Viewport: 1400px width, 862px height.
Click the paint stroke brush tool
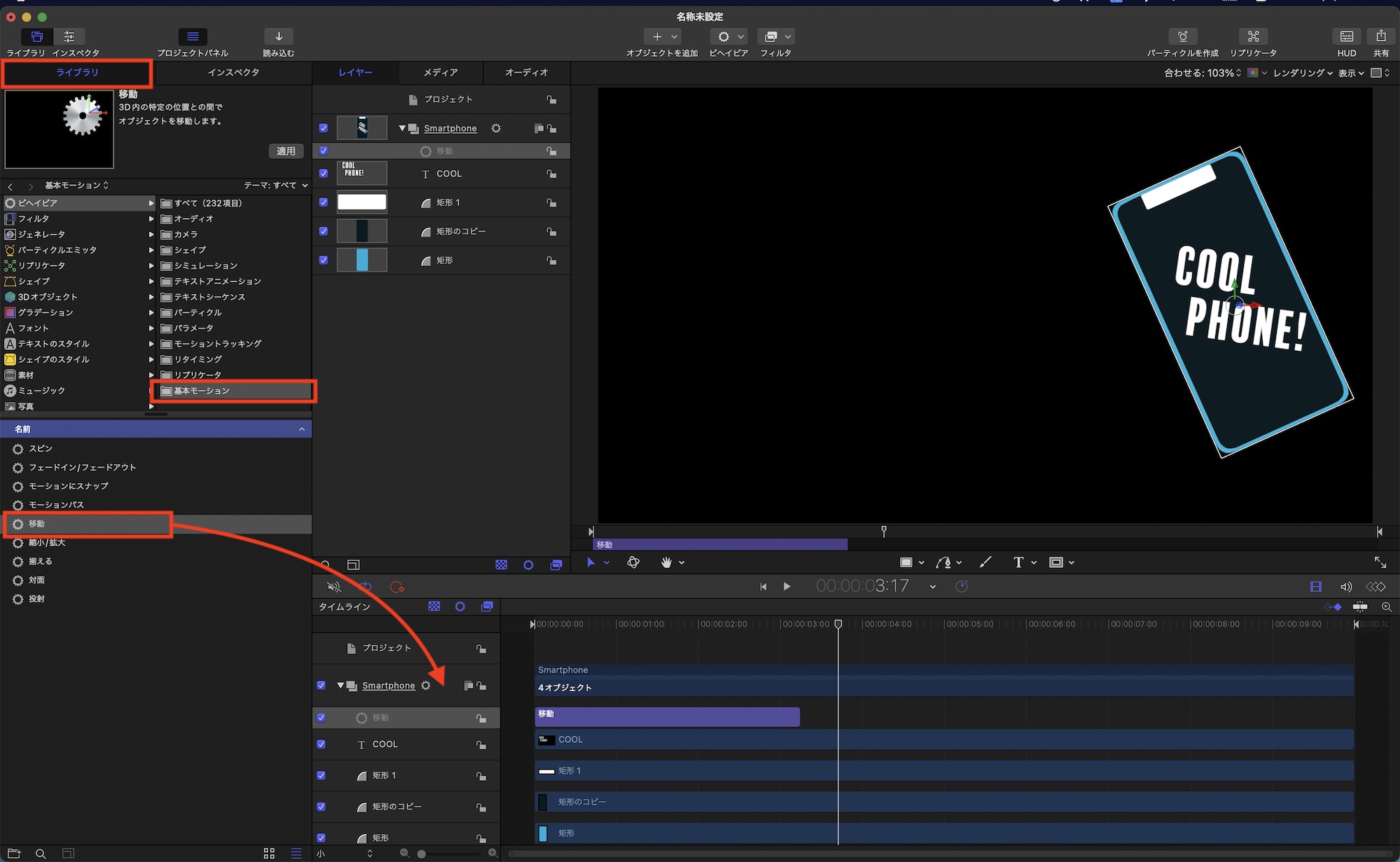click(986, 562)
